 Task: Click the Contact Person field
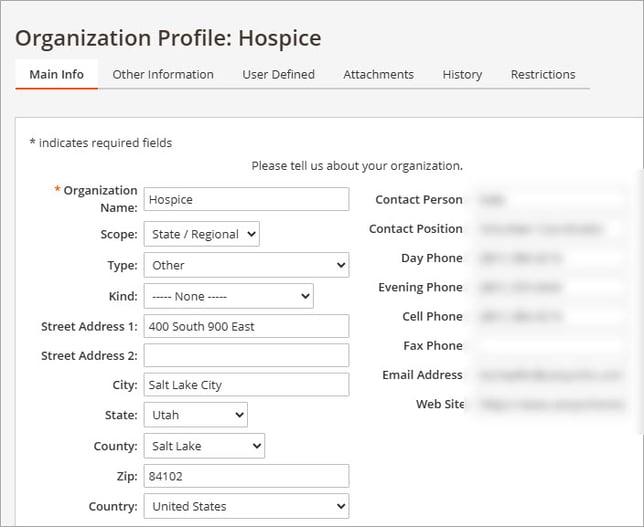(x=550, y=200)
